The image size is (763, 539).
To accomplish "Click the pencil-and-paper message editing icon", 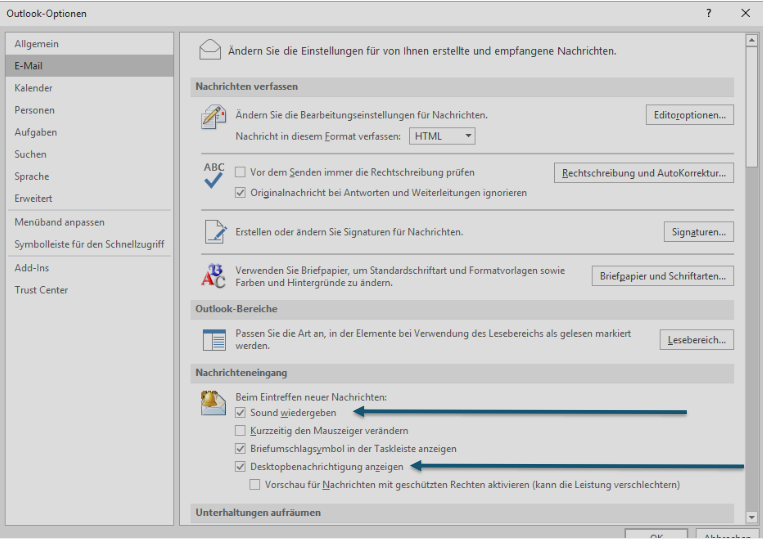I will tap(213, 116).
